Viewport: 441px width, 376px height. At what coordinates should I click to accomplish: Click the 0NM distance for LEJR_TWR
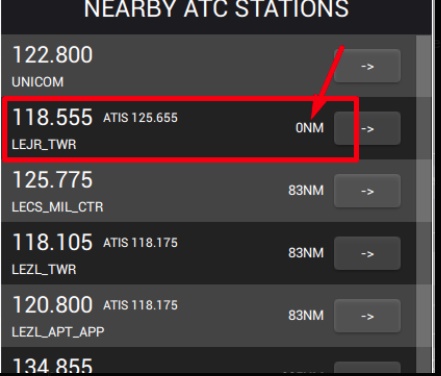pyautogui.click(x=309, y=128)
